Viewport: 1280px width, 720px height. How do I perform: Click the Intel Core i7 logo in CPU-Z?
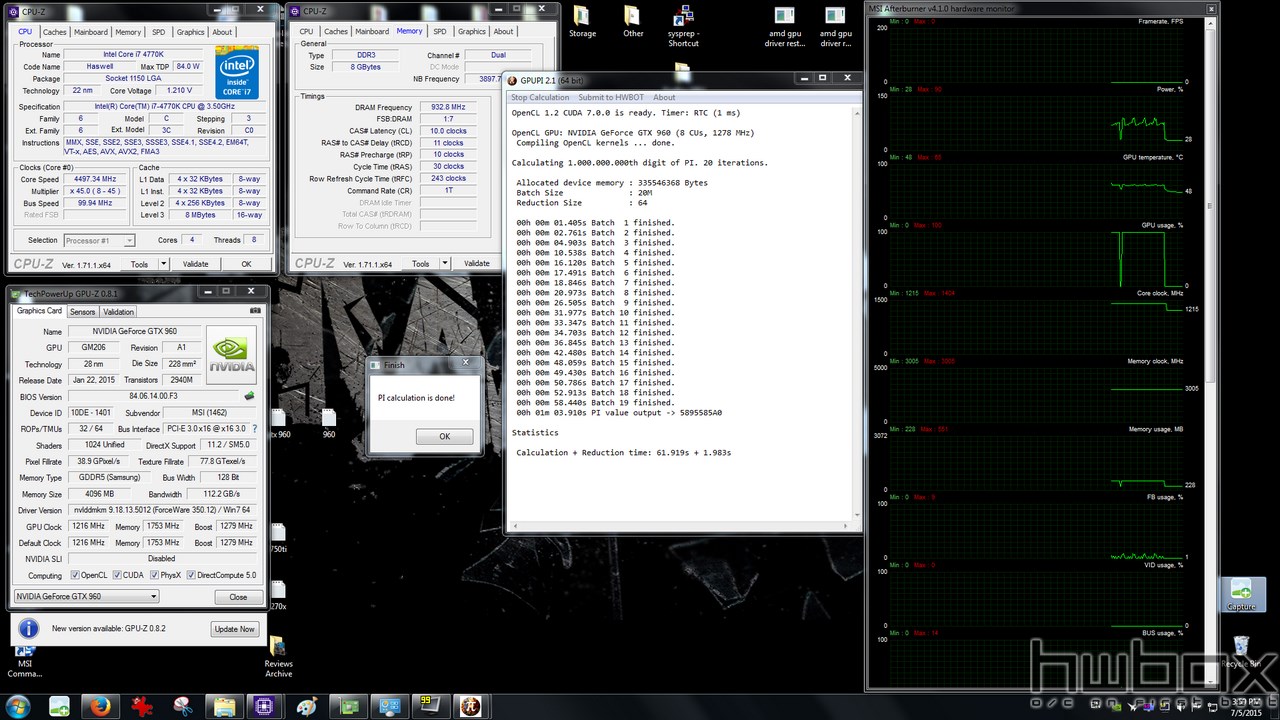click(x=237, y=72)
